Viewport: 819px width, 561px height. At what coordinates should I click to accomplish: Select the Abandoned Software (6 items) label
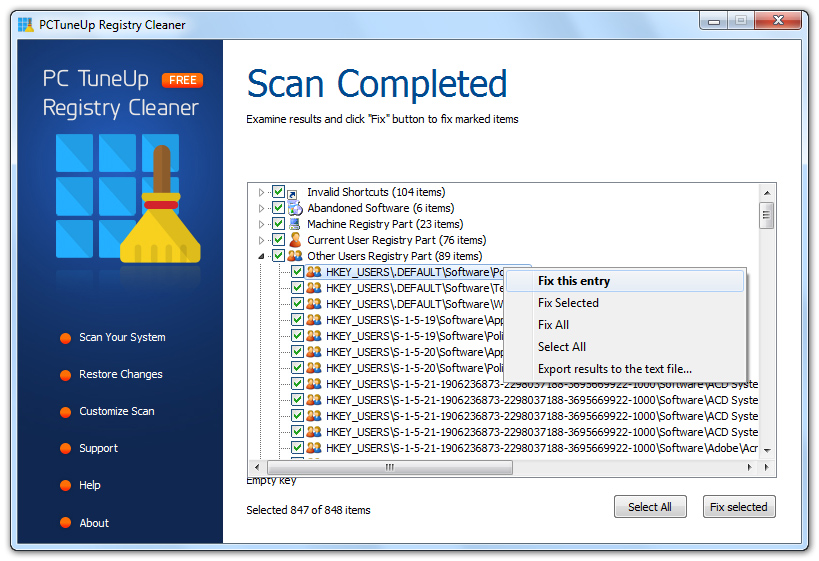(x=381, y=208)
